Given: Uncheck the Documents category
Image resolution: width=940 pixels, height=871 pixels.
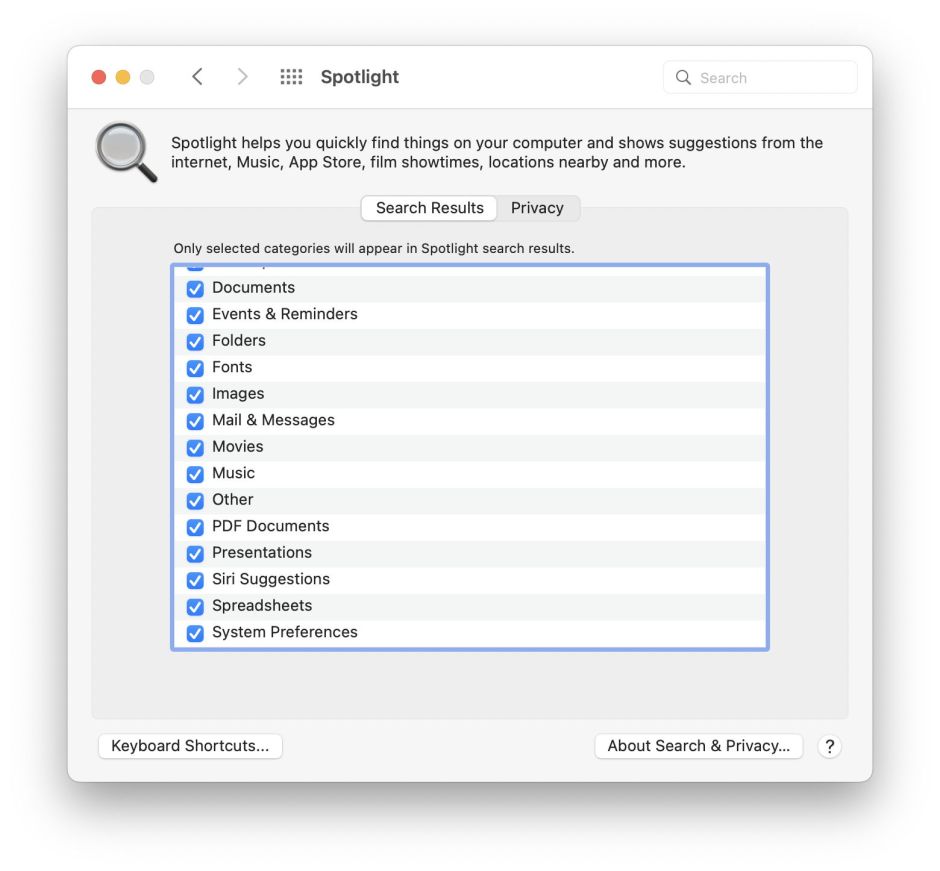Looking at the screenshot, I should tap(195, 289).
